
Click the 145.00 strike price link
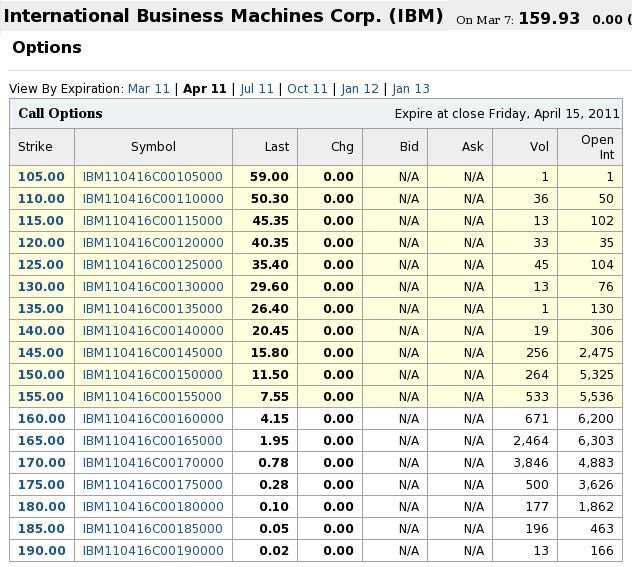coord(41,353)
